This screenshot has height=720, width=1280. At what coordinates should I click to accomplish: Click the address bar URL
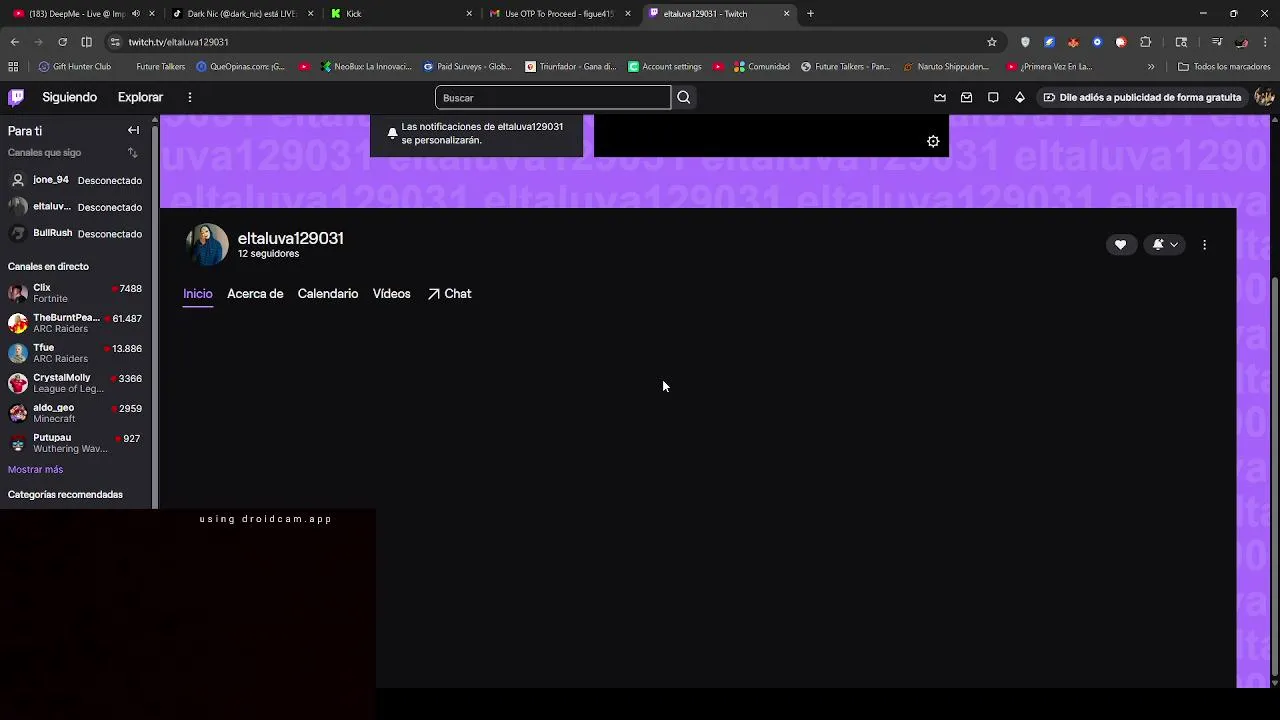178,42
